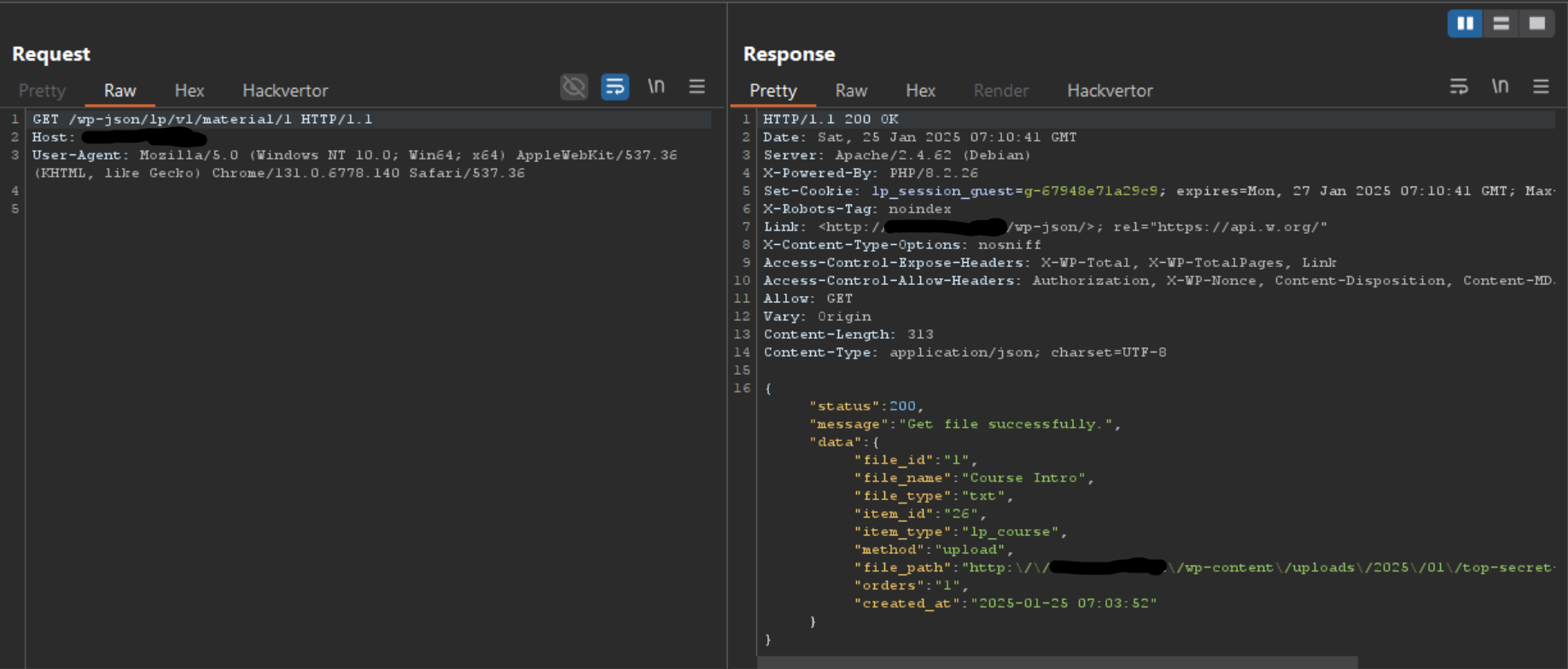Click the X-Robots-Tag: noindex header
Viewport: 1568px width, 669px height.
pos(857,209)
